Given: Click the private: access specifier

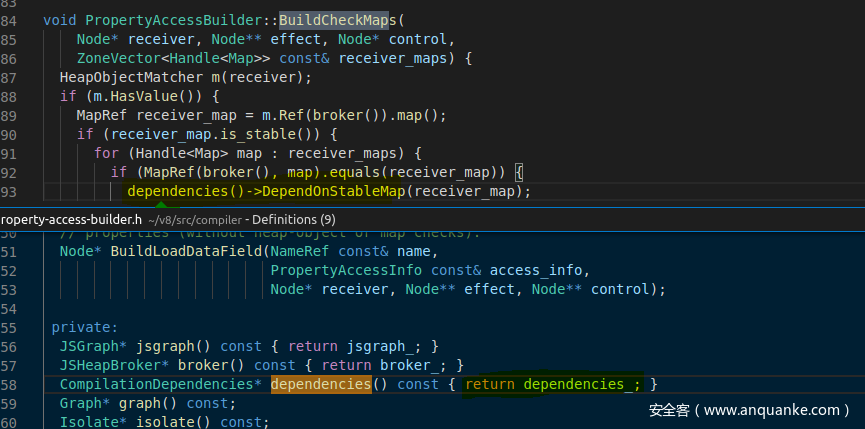Looking at the screenshot, I should [x=85, y=327].
